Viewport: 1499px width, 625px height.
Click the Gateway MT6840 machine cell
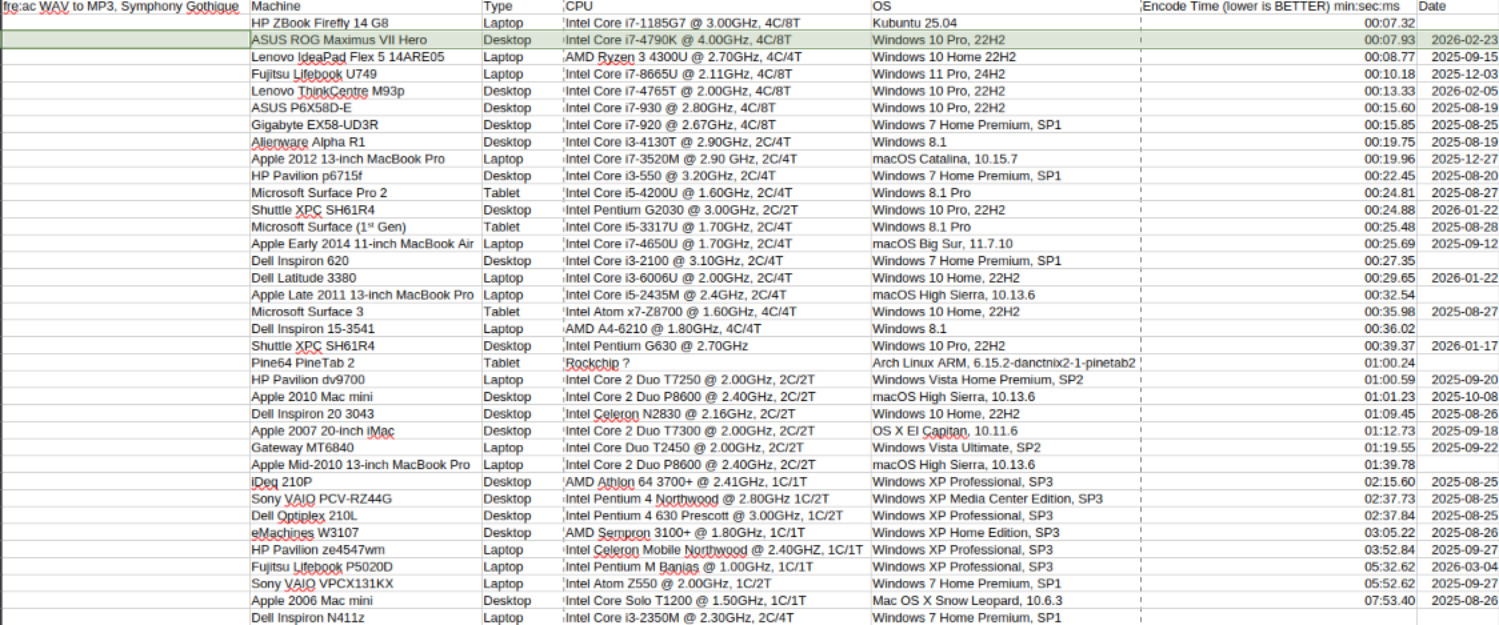pos(302,448)
